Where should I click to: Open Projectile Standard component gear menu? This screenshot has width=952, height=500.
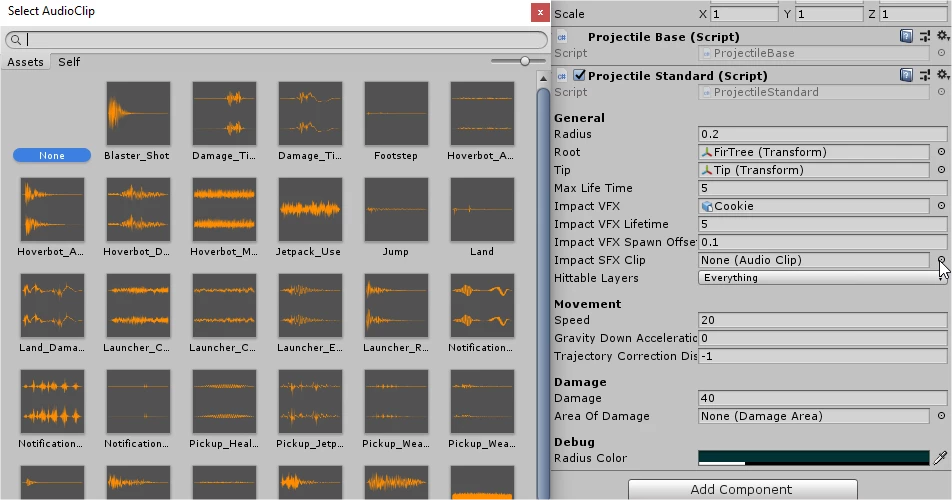tap(942, 75)
